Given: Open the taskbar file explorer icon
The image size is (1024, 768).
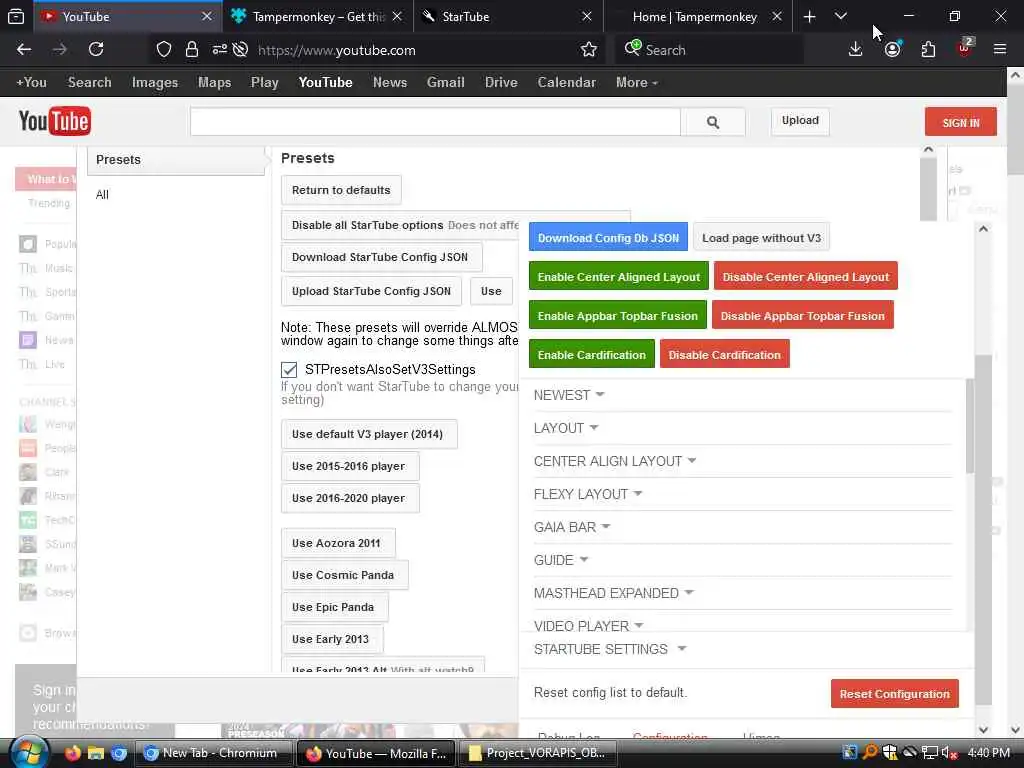Looking at the screenshot, I should pyautogui.click(x=96, y=753).
